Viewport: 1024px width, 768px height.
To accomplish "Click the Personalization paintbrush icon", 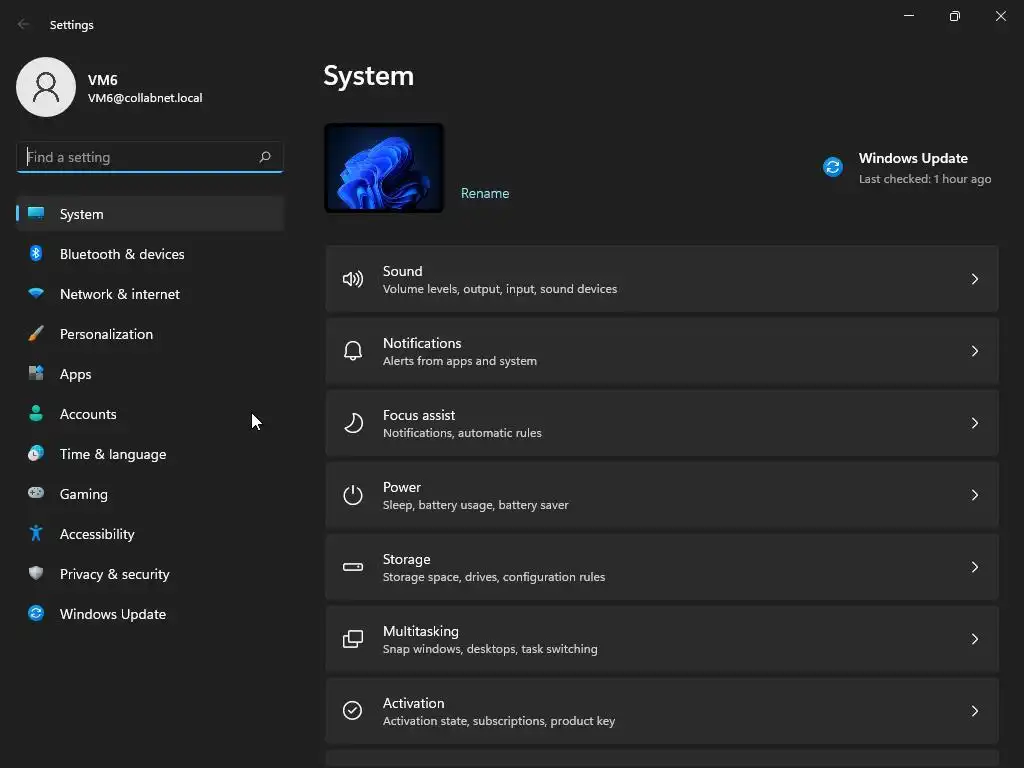I will click(36, 334).
